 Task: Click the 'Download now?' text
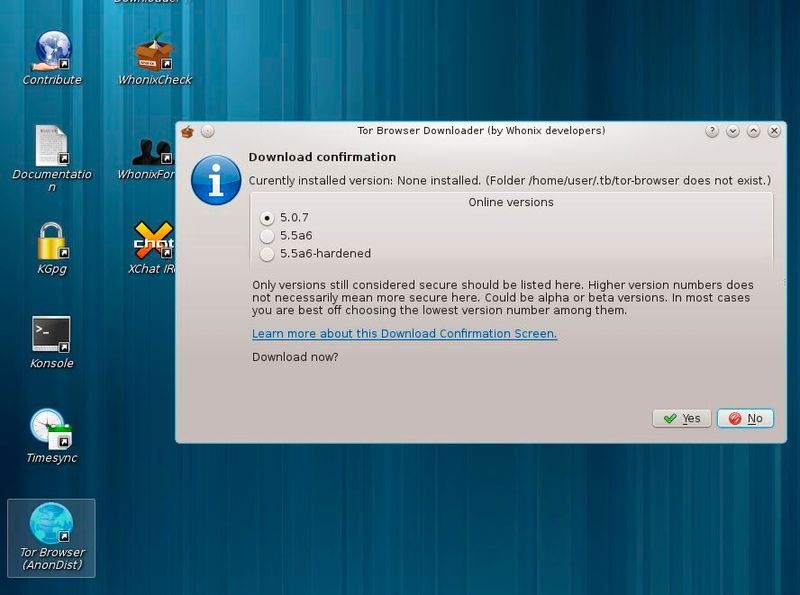[295, 357]
